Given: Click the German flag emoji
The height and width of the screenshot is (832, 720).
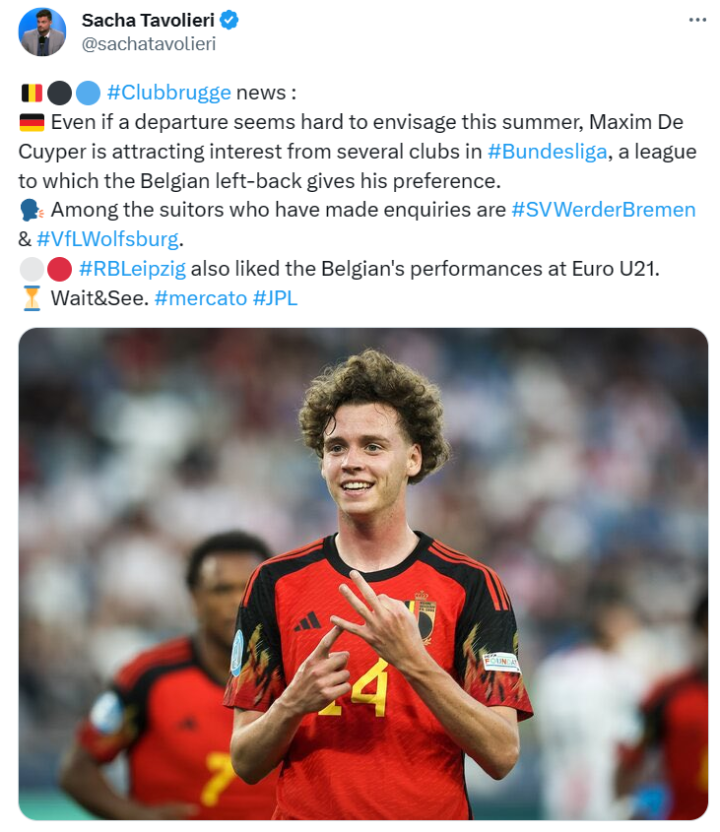Looking at the screenshot, I should pos(32,123).
